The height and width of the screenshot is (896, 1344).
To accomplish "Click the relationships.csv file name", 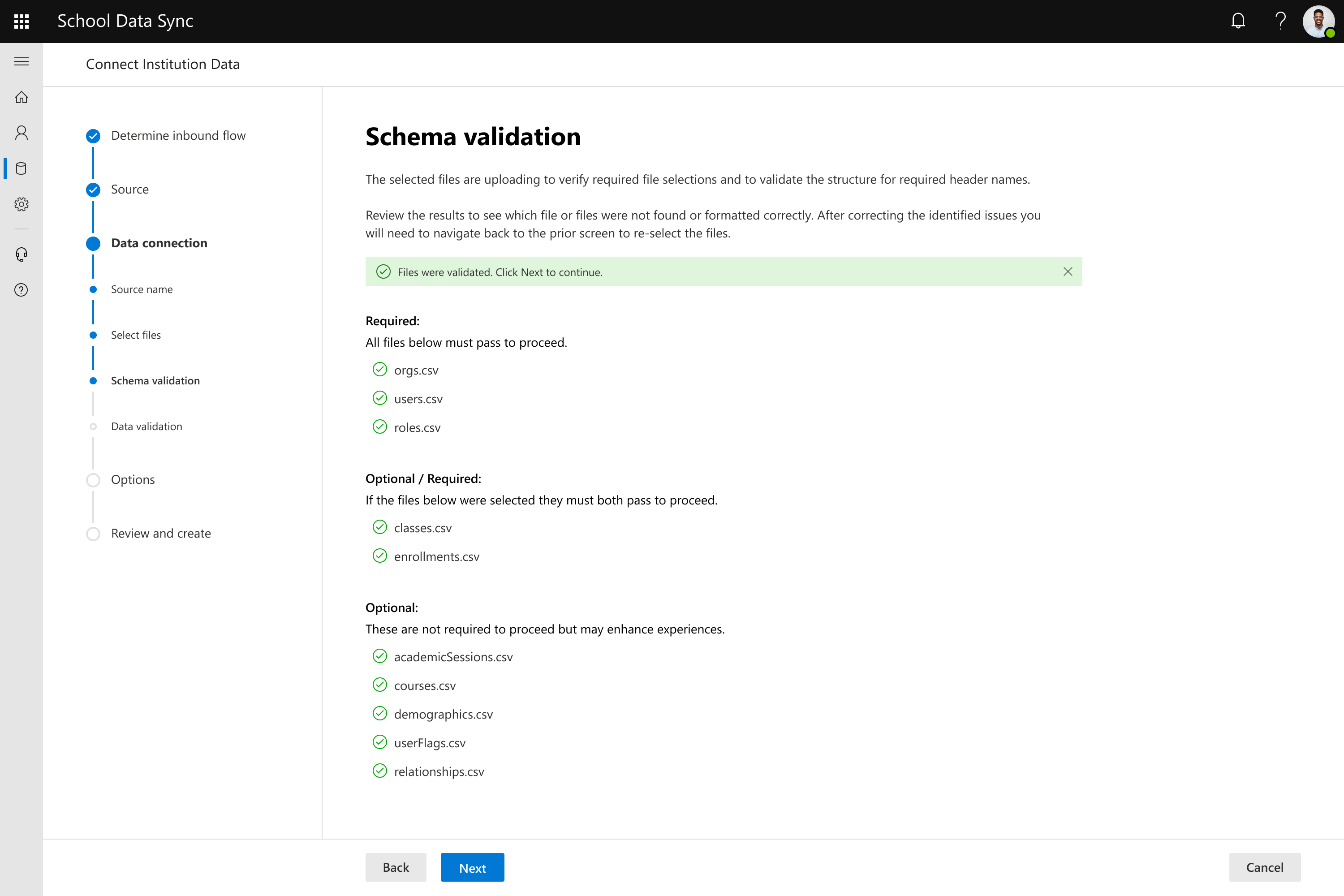I will pyautogui.click(x=439, y=771).
